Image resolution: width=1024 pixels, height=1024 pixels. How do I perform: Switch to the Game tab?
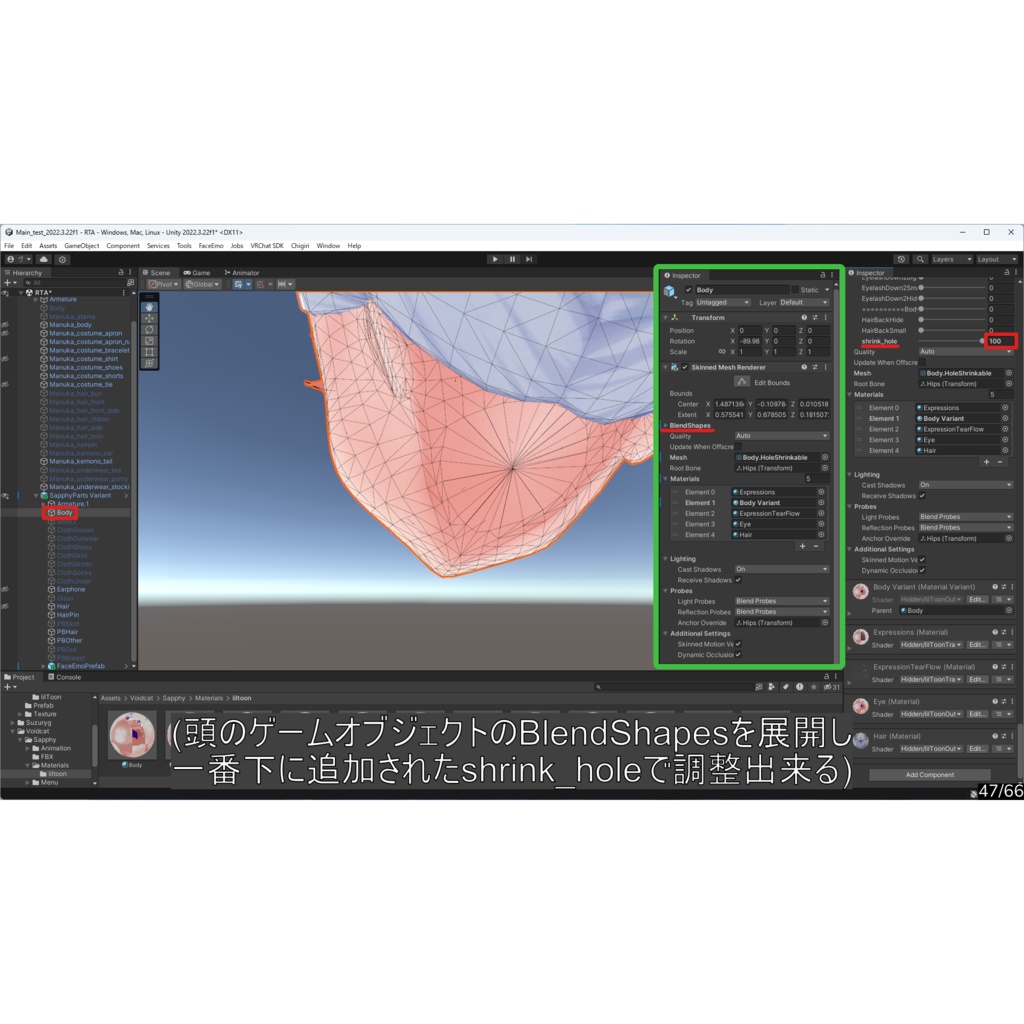[197, 273]
